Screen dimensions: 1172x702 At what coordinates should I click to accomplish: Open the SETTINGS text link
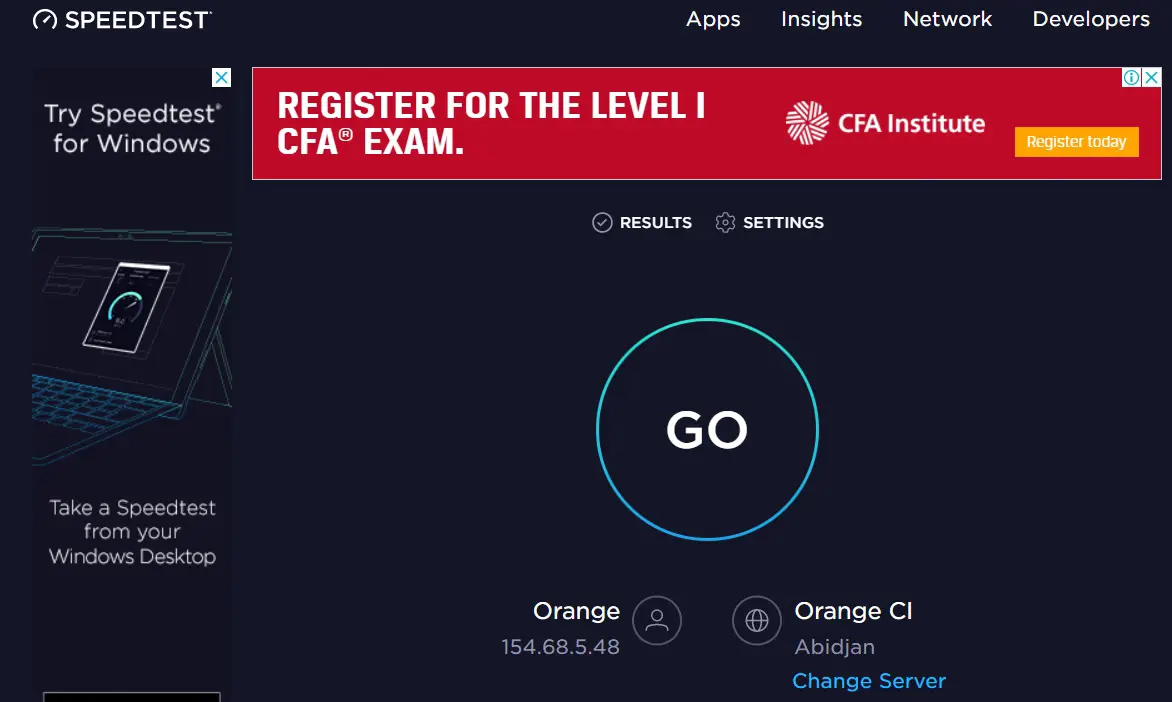click(x=783, y=223)
